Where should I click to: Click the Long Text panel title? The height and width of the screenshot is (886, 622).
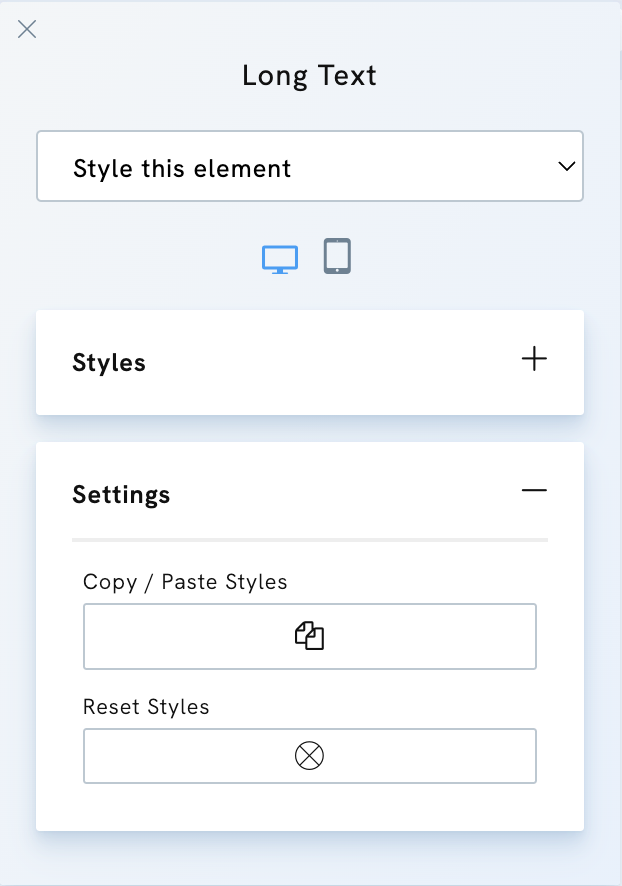click(x=309, y=75)
